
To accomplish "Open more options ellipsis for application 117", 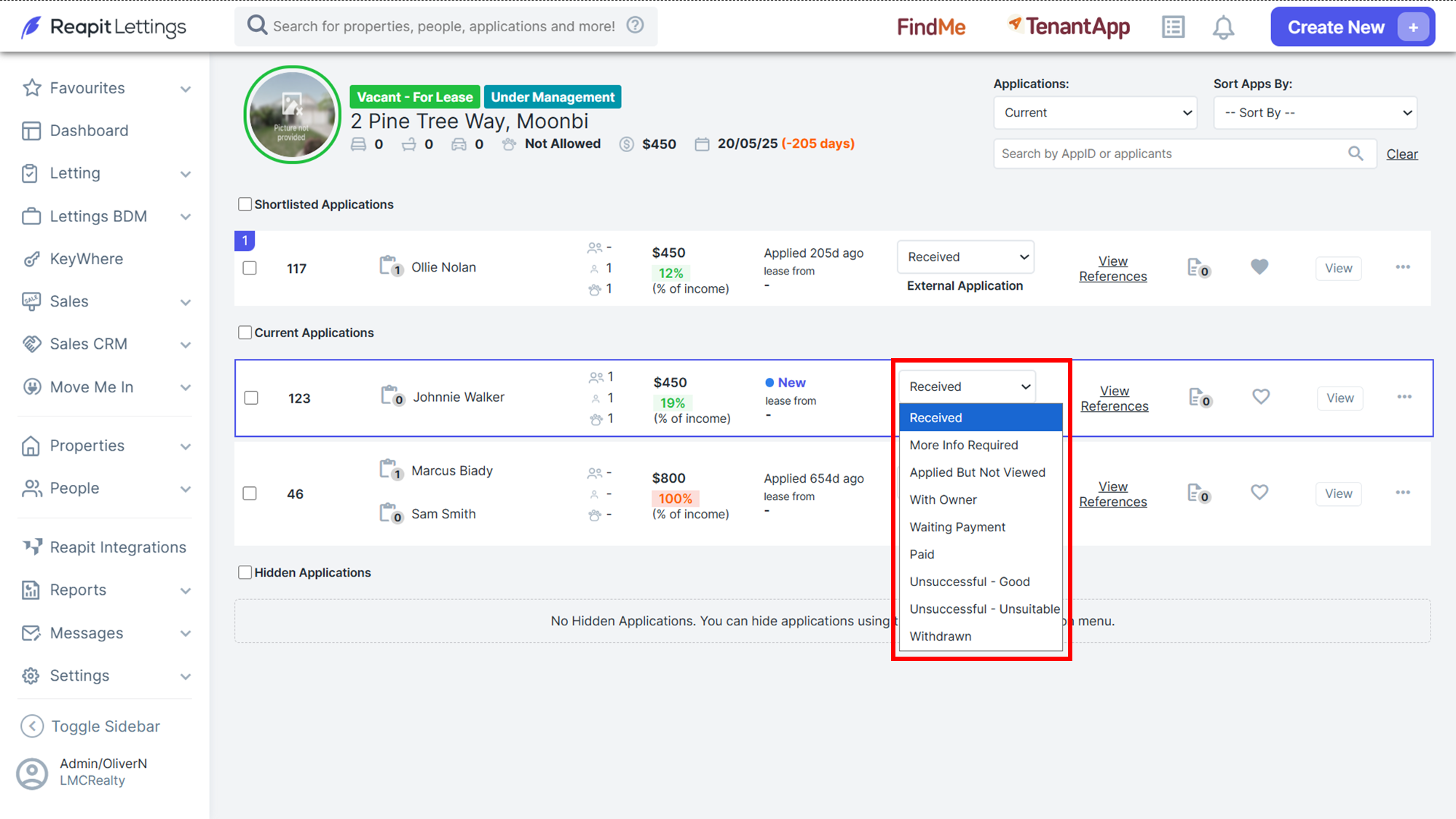I will point(1403,267).
